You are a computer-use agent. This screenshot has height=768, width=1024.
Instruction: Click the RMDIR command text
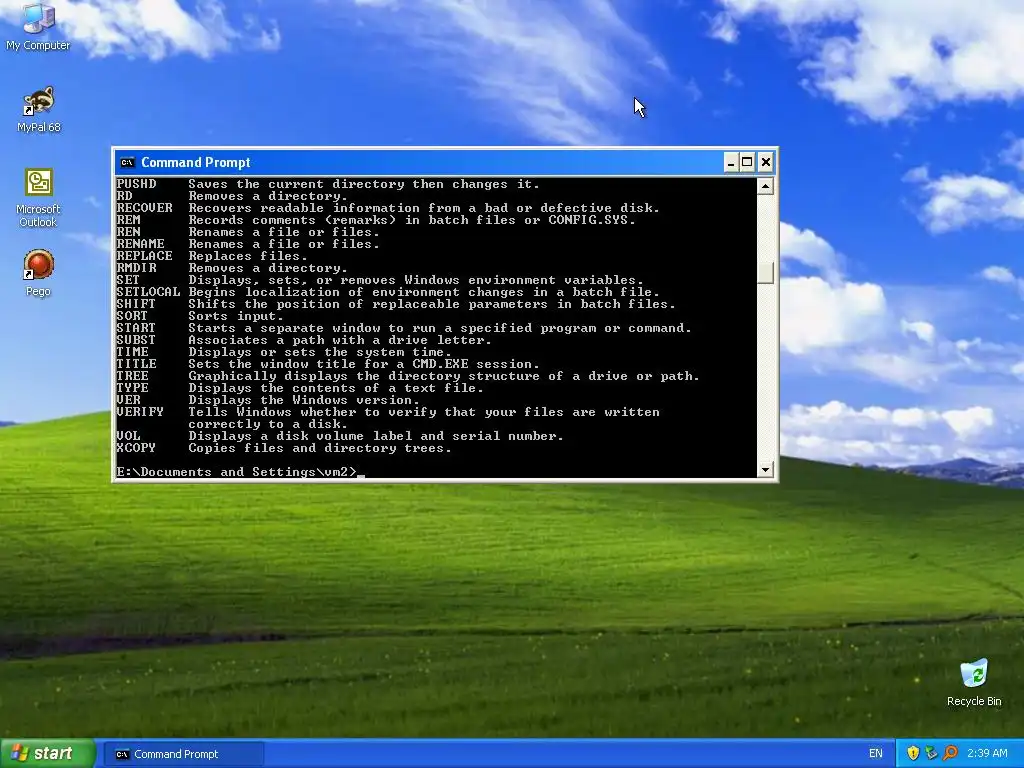pyautogui.click(x=136, y=268)
